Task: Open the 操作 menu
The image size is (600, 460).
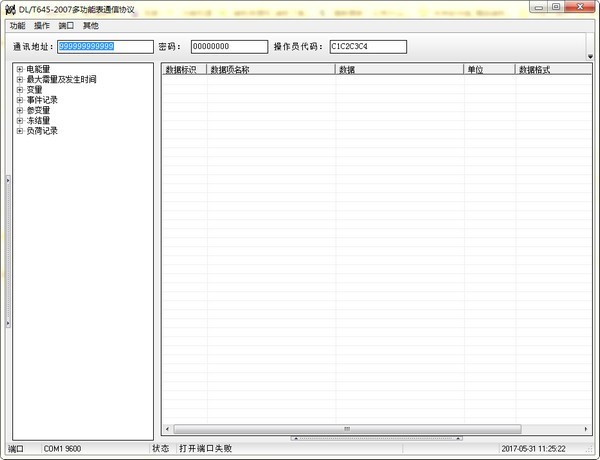Action: [41, 25]
